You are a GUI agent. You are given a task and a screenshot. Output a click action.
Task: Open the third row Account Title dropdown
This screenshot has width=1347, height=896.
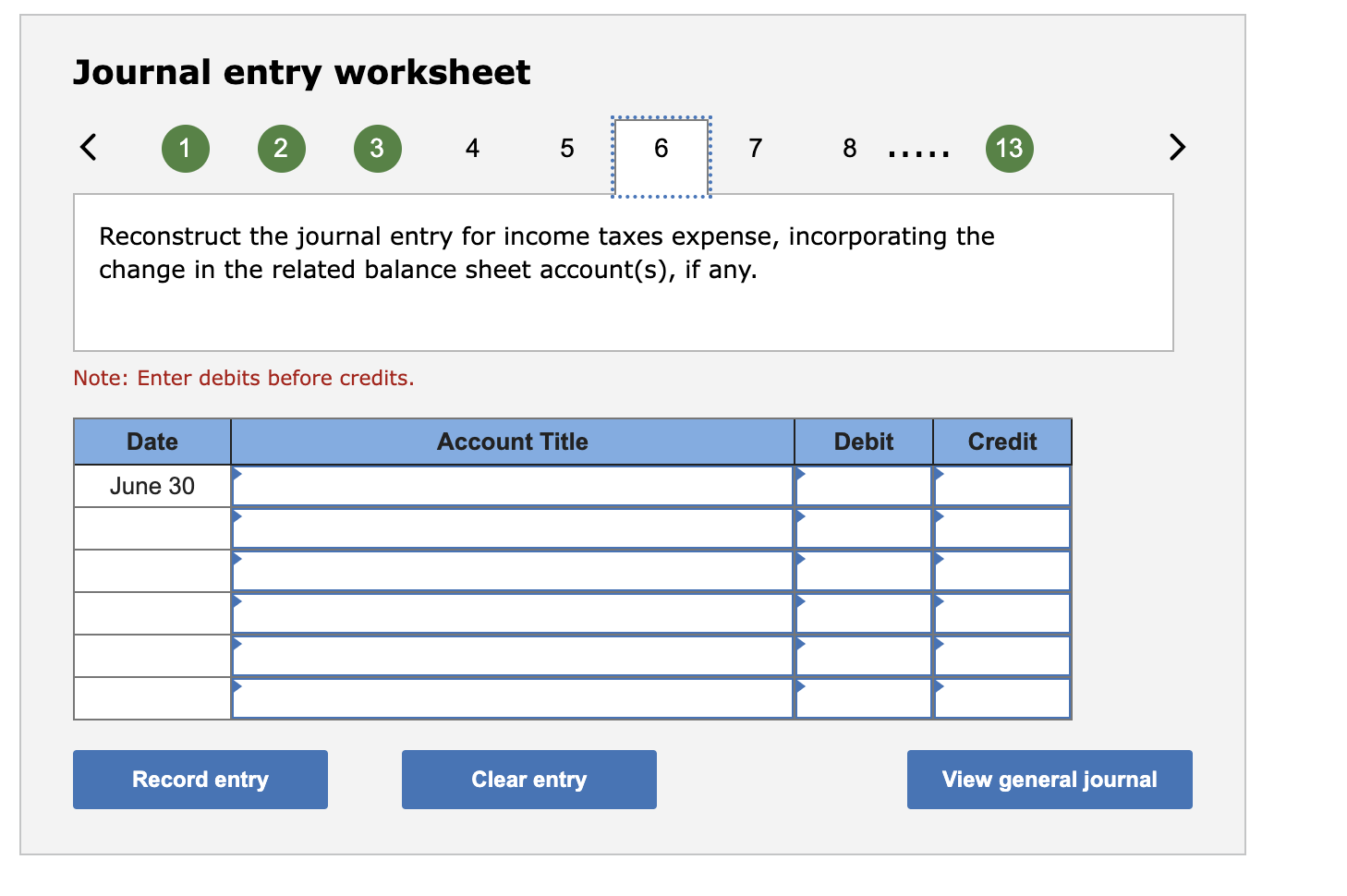[x=513, y=569]
